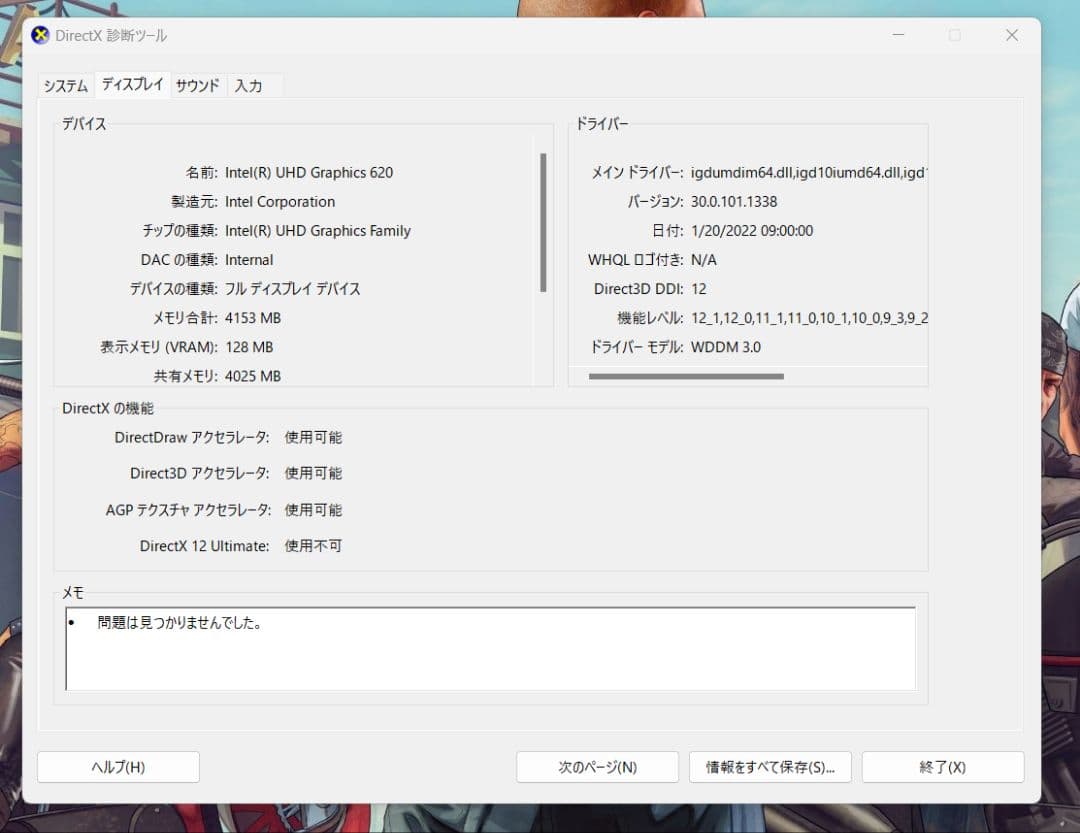The height and width of the screenshot is (833, 1080).
Task: Switch to the システム tab
Action: point(65,86)
